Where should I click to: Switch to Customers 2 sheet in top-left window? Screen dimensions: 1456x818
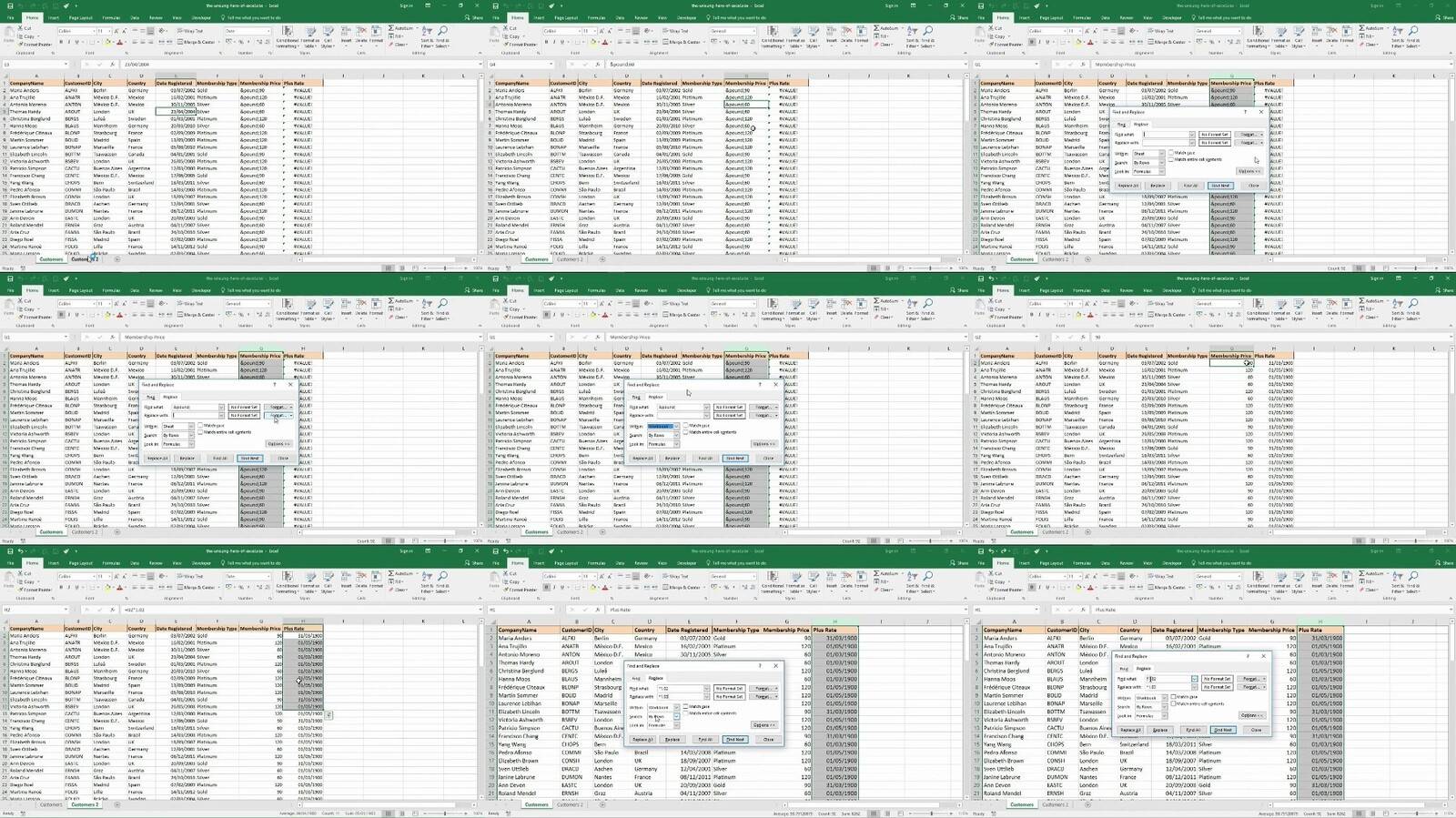(x=85, y=259)
